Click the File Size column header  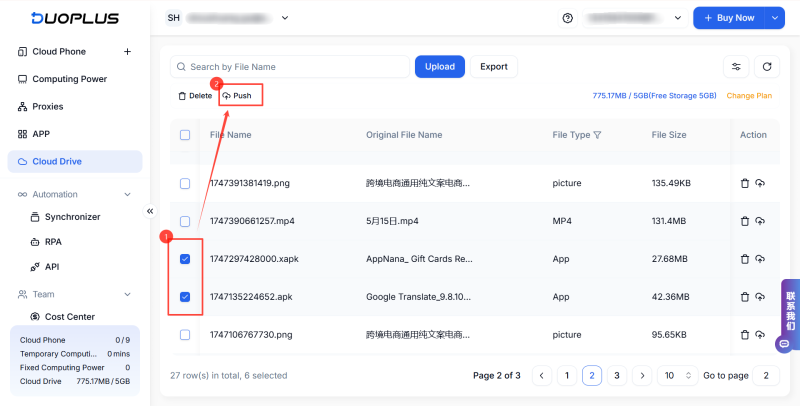(669, 135)
